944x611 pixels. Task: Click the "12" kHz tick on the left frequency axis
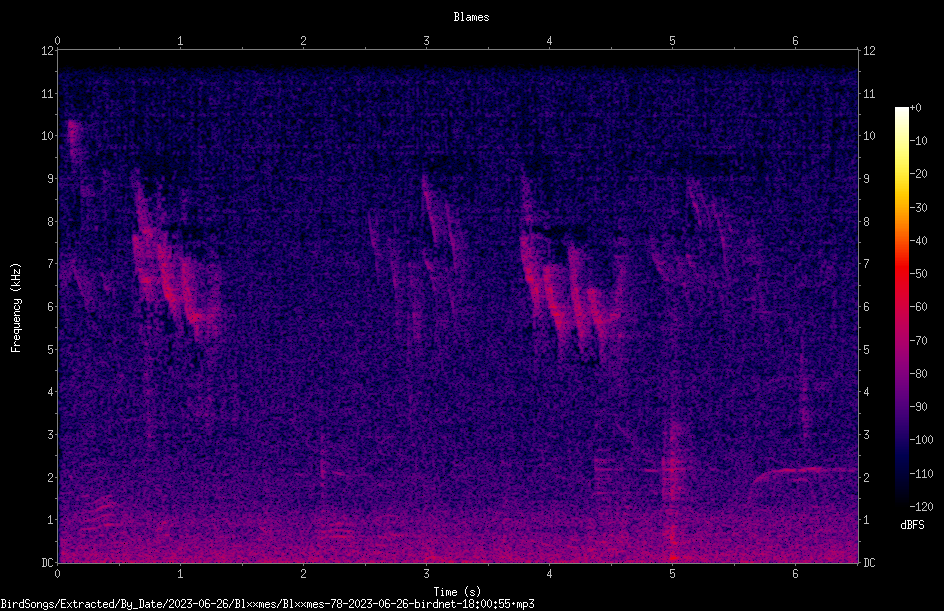[x=48, y=51]
